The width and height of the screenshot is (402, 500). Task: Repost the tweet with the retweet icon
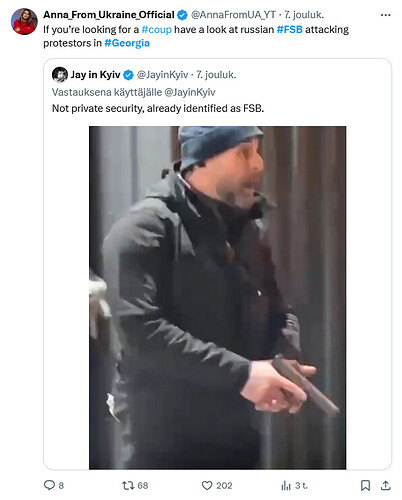point(128,485)
